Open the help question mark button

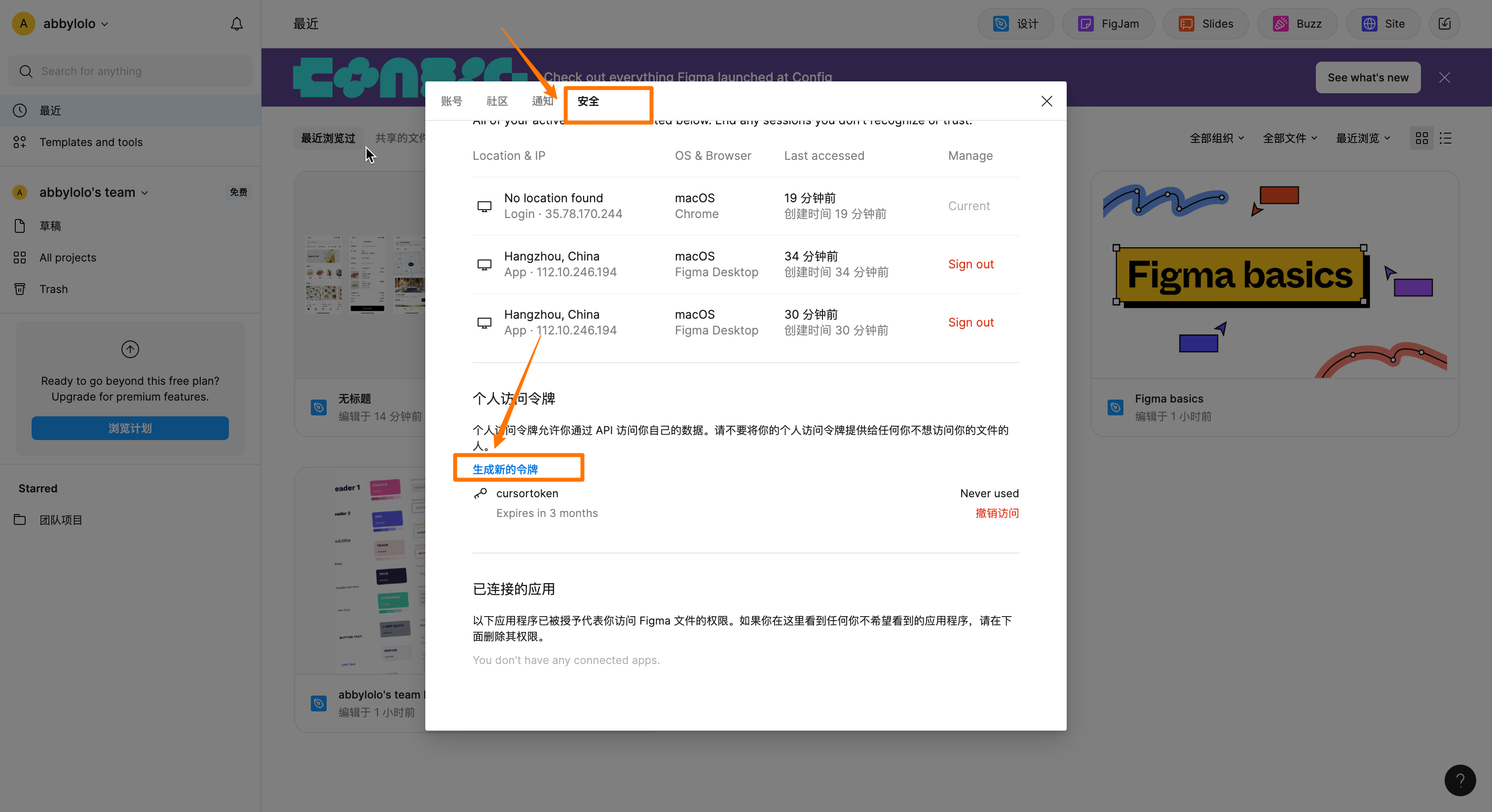[x=1460, y=780]
